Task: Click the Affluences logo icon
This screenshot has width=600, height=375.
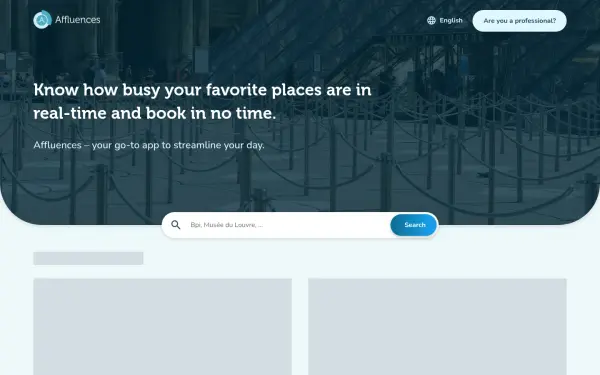Action: pyautogui.click(x=42, y=20)
